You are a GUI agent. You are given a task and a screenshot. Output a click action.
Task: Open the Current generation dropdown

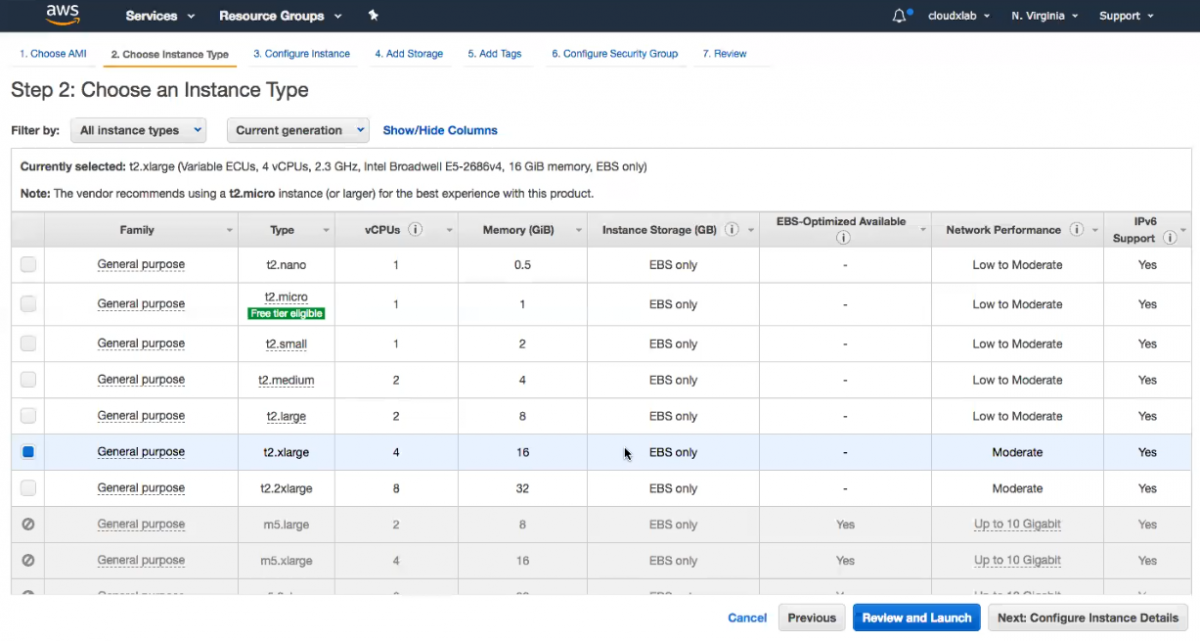(297, 130)
